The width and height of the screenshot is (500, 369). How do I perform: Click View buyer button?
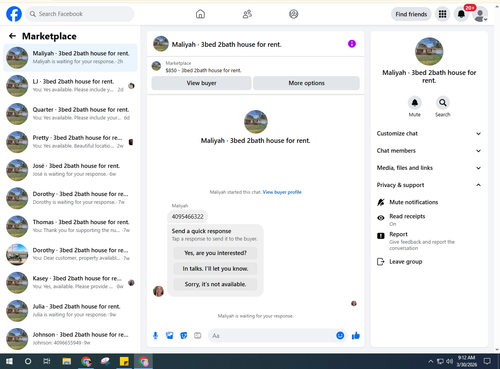[201, 83]
